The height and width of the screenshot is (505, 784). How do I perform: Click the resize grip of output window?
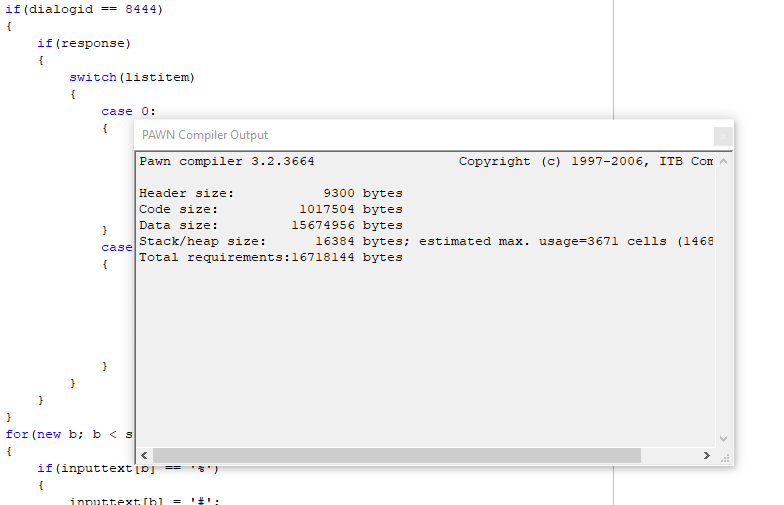(725, 458)
